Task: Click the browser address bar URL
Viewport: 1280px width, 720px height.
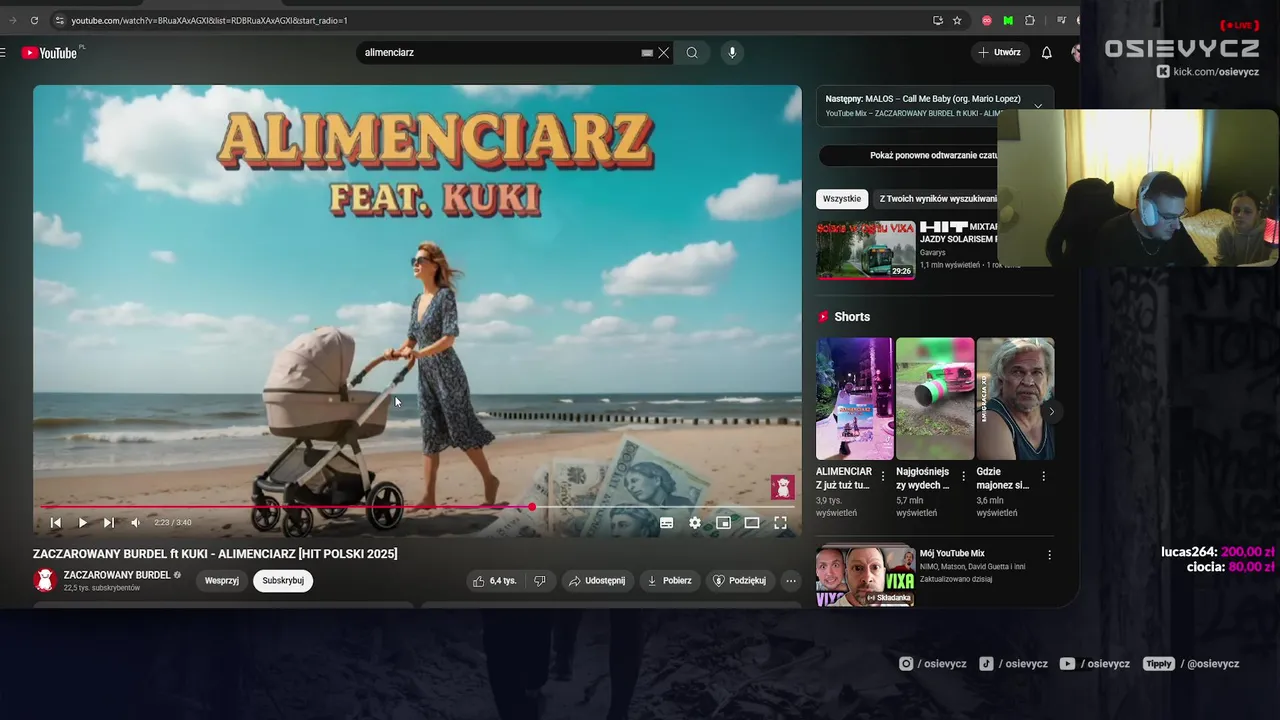Action: pos(209,20)
